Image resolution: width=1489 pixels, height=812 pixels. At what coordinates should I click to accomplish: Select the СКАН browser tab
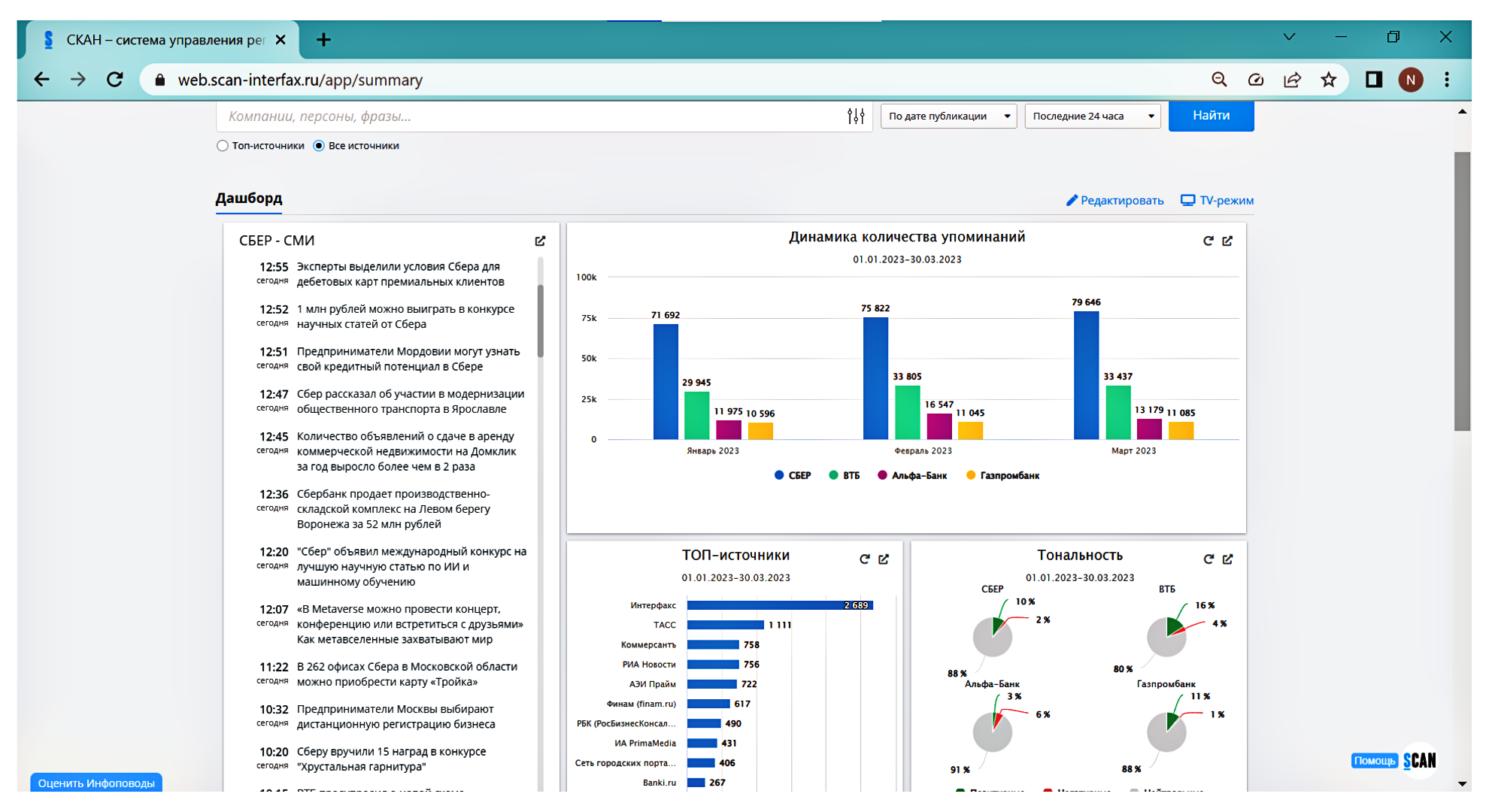pyautogui.click(x=162, y=40)
